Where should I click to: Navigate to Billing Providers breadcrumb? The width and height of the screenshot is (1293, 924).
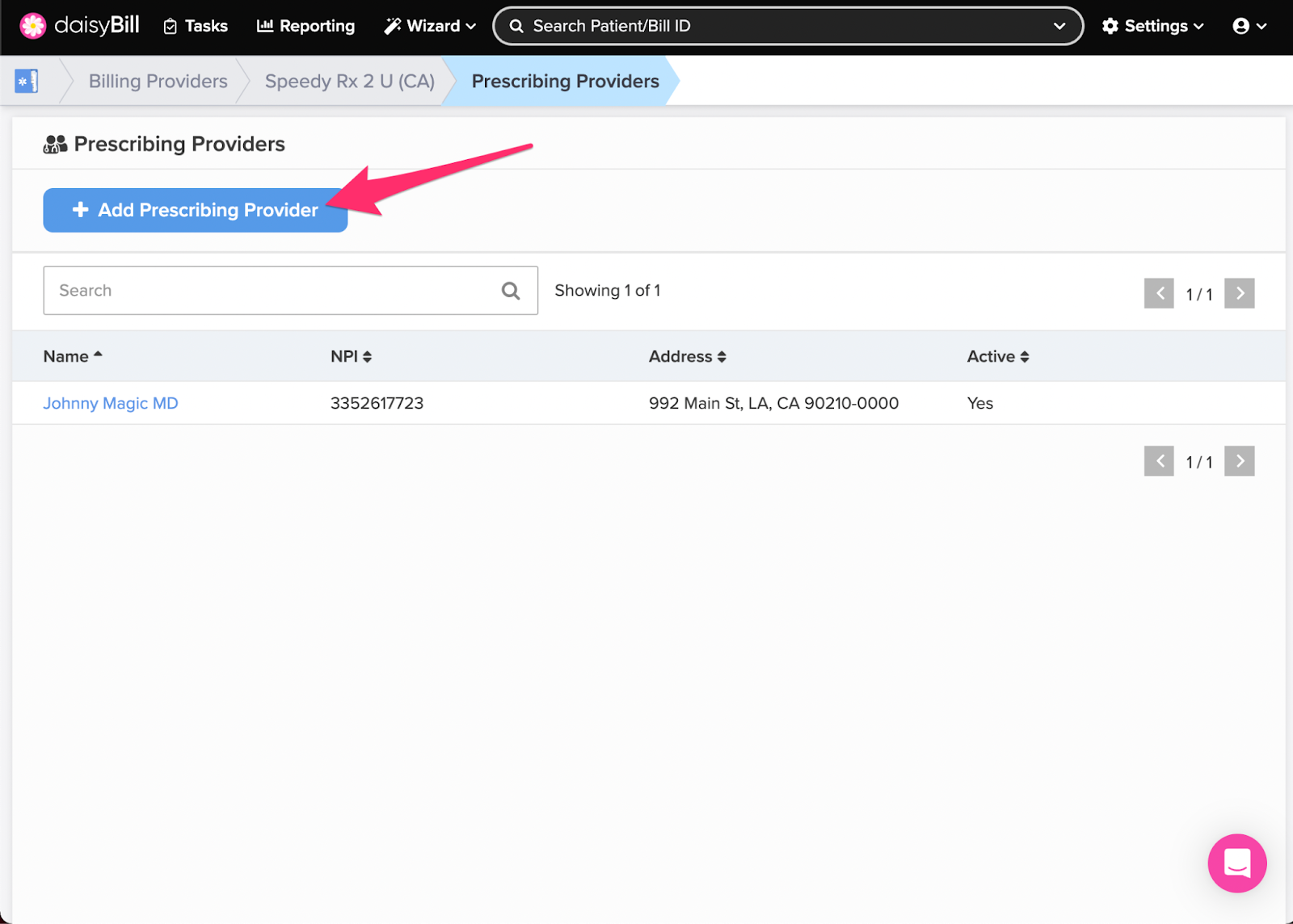point(158,81)
